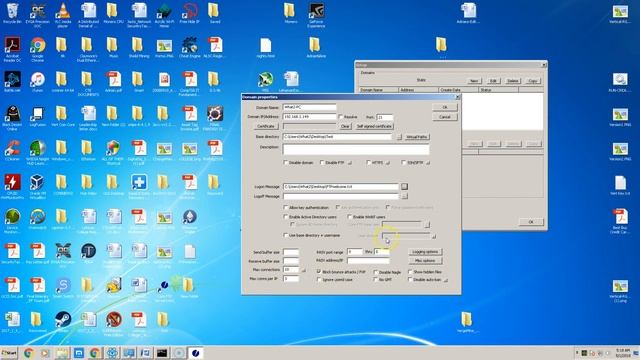Toggle Use base directory + username
The width and height of the screenshot is (640, 360).
286,235
